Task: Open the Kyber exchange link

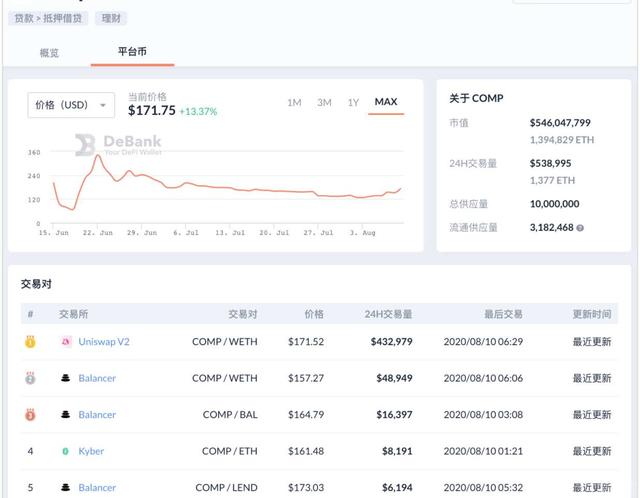Action: (91, 451)
